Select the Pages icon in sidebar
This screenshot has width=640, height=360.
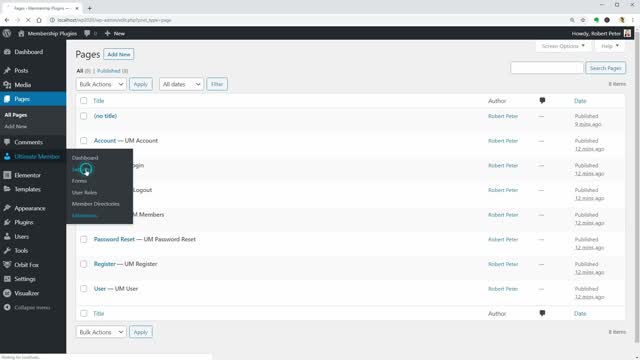pos(7,99)
